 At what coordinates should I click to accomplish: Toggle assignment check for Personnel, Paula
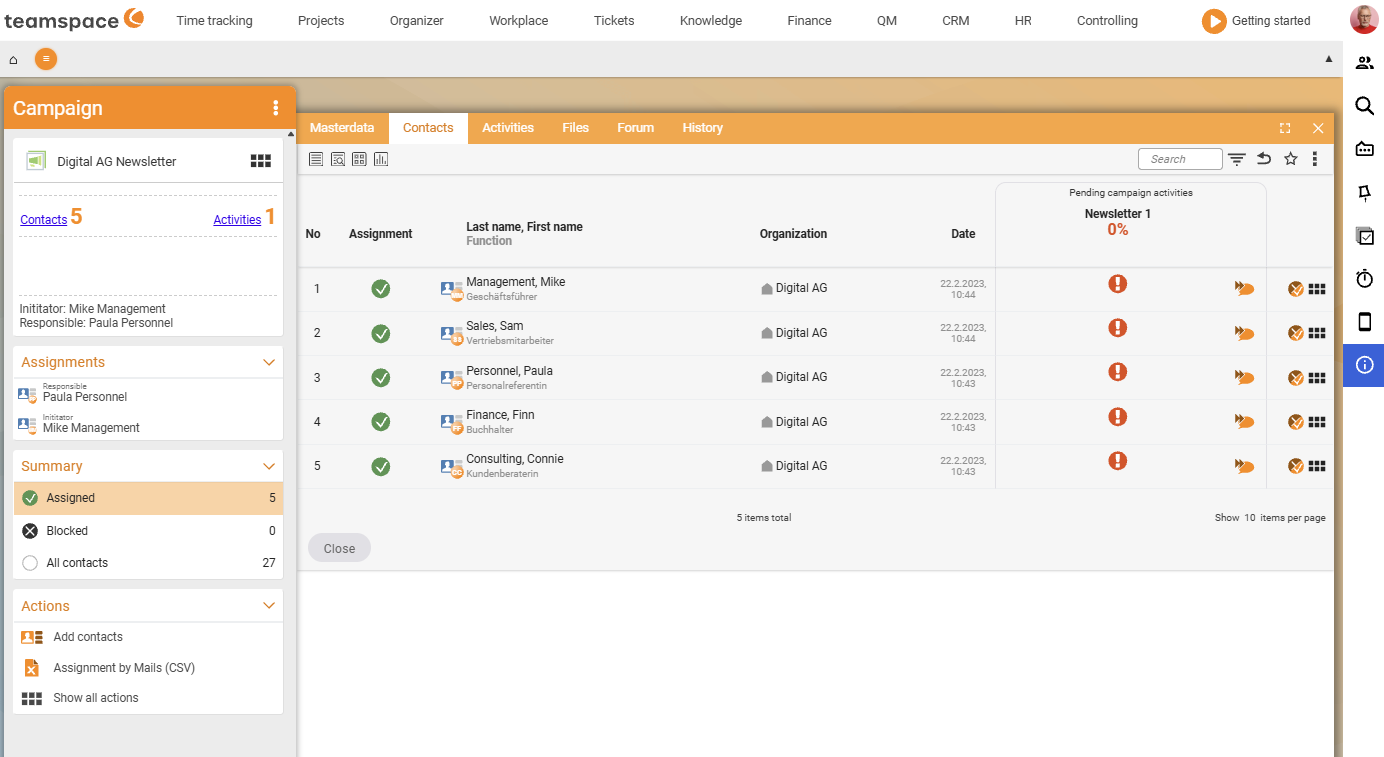(381, 378)
